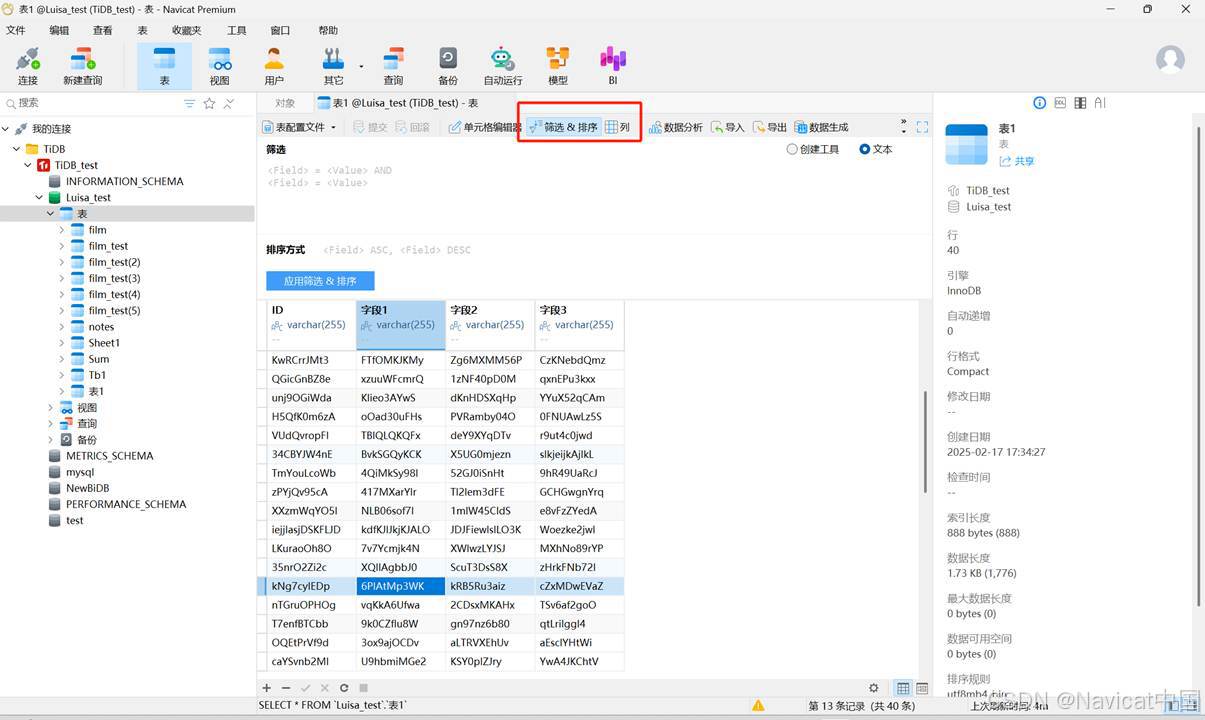Click the collapse icon beside the star
Viewport: 1205px width, 720px height.
(229, 103)
